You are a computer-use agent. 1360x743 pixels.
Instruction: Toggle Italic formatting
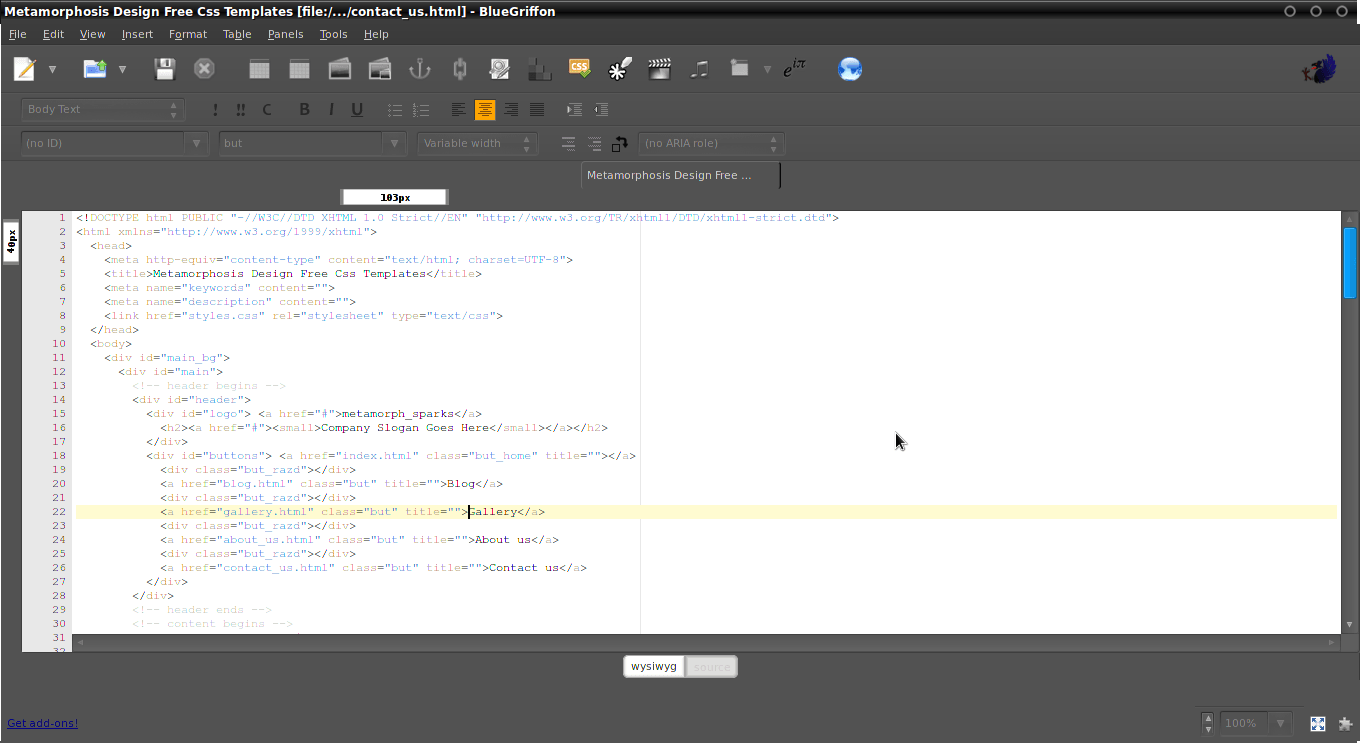click(331, 110)
